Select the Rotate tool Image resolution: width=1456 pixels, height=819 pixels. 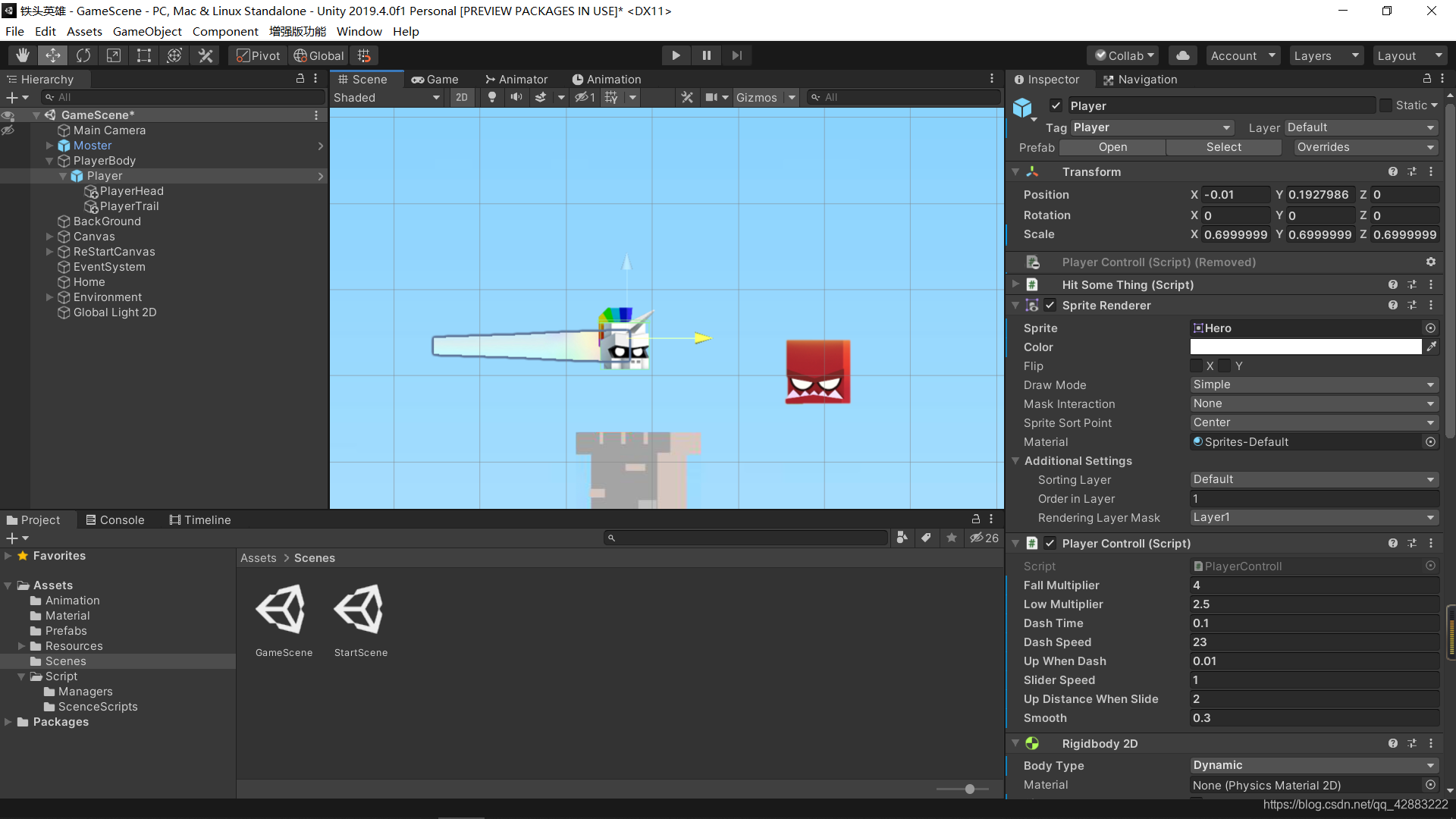[83, 55]
